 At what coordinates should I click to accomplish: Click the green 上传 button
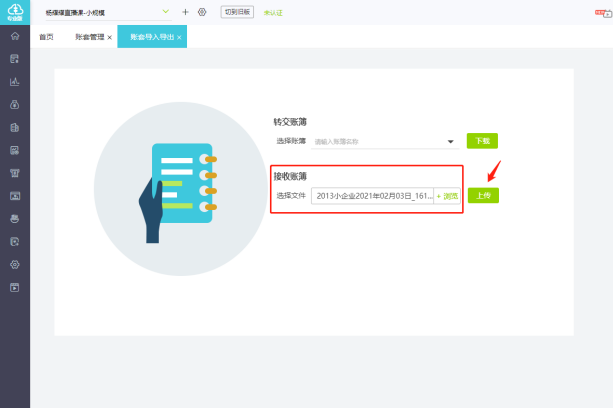click(483, 195)
